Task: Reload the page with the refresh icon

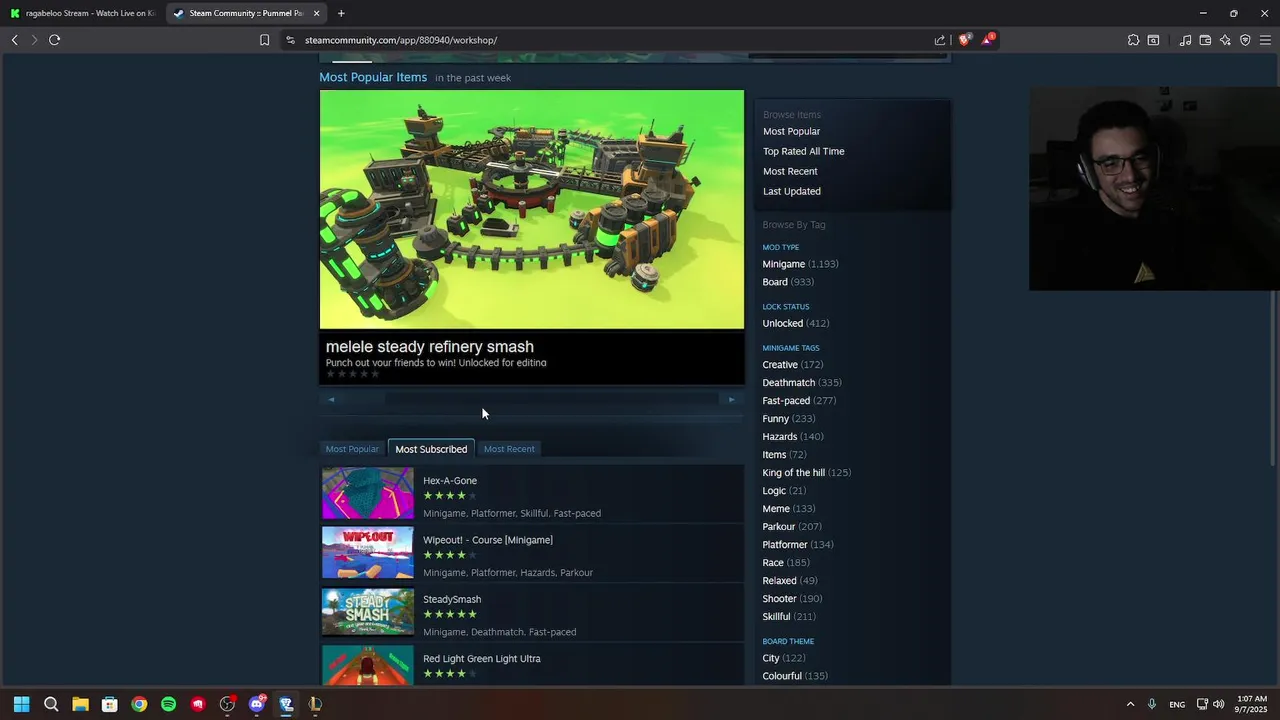Action: pos(55,40)
